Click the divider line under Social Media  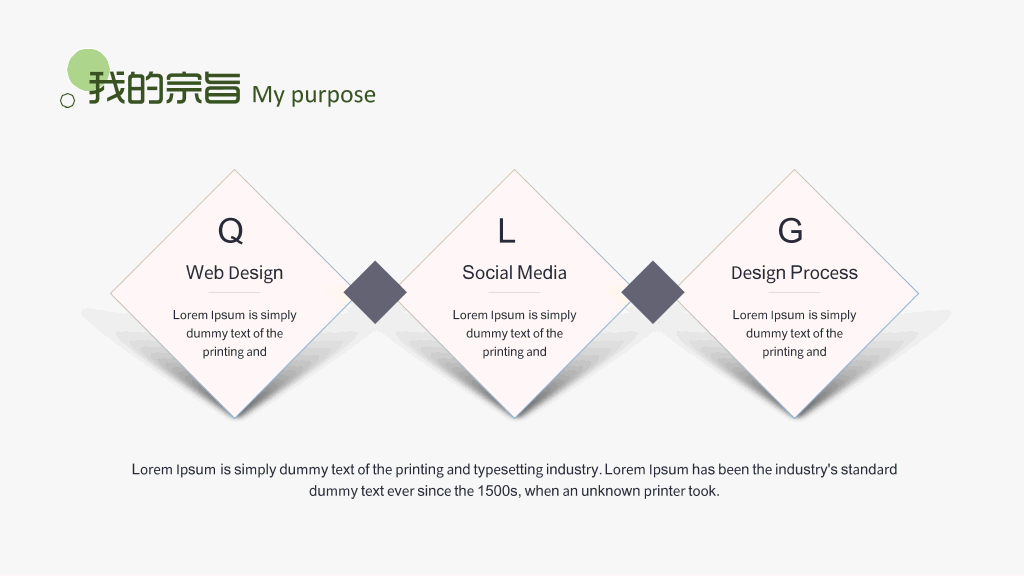tap(515, 293)
